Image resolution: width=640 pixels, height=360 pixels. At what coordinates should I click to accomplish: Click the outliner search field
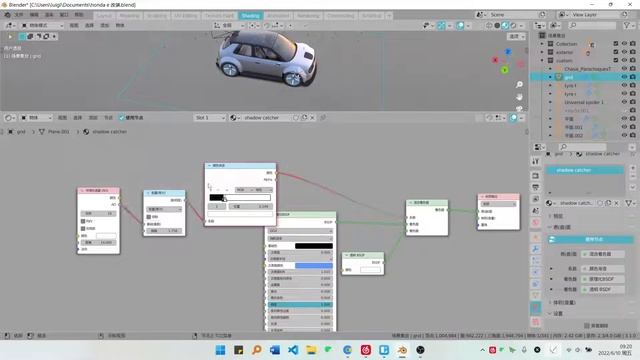[592, 25]
